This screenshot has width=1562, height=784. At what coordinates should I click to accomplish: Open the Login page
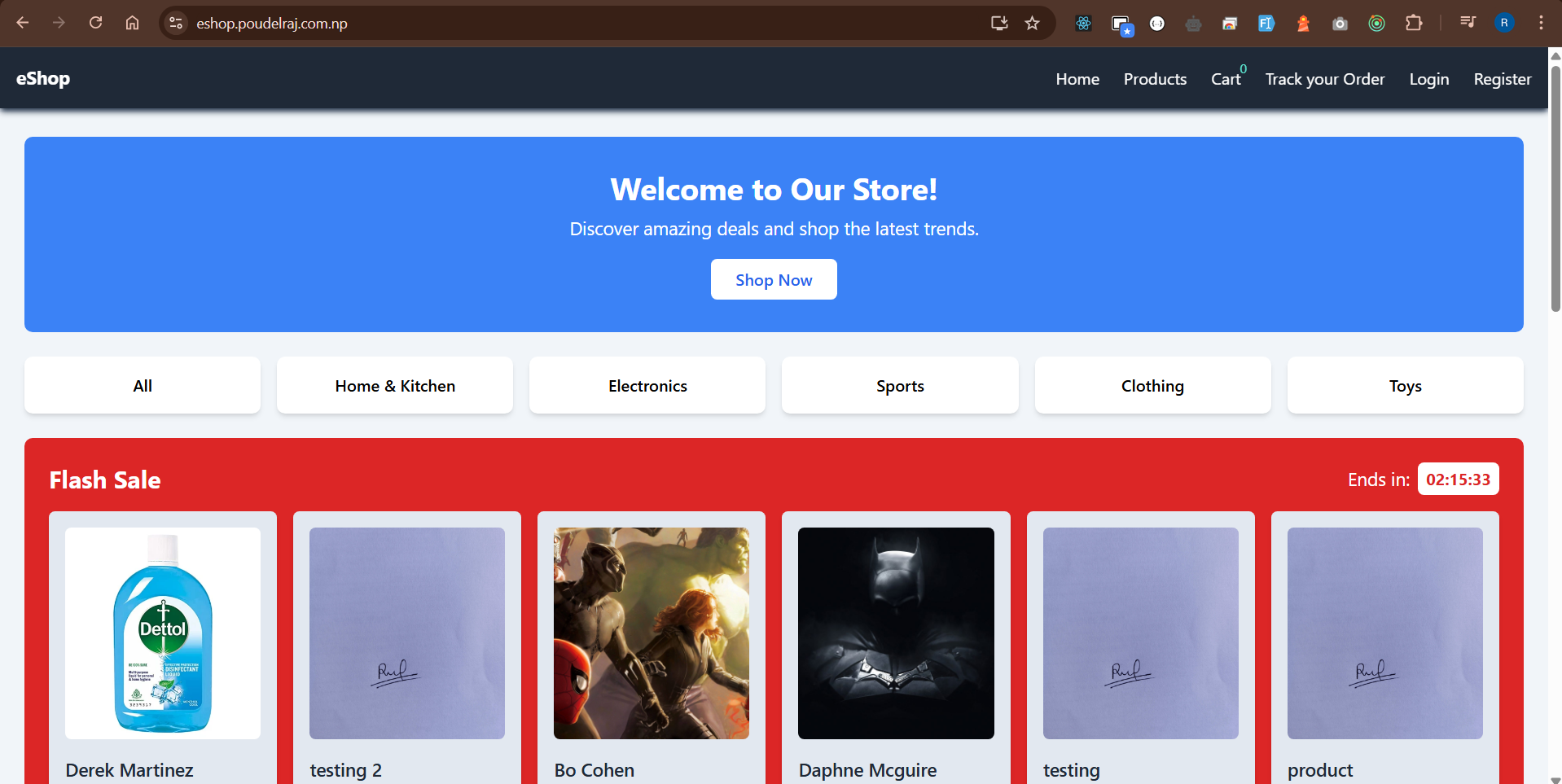[1429, 79]
